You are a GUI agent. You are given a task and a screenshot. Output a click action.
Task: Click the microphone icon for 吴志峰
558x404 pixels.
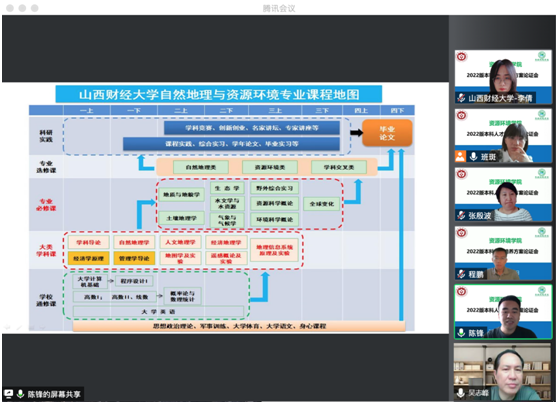coord(461,392)
